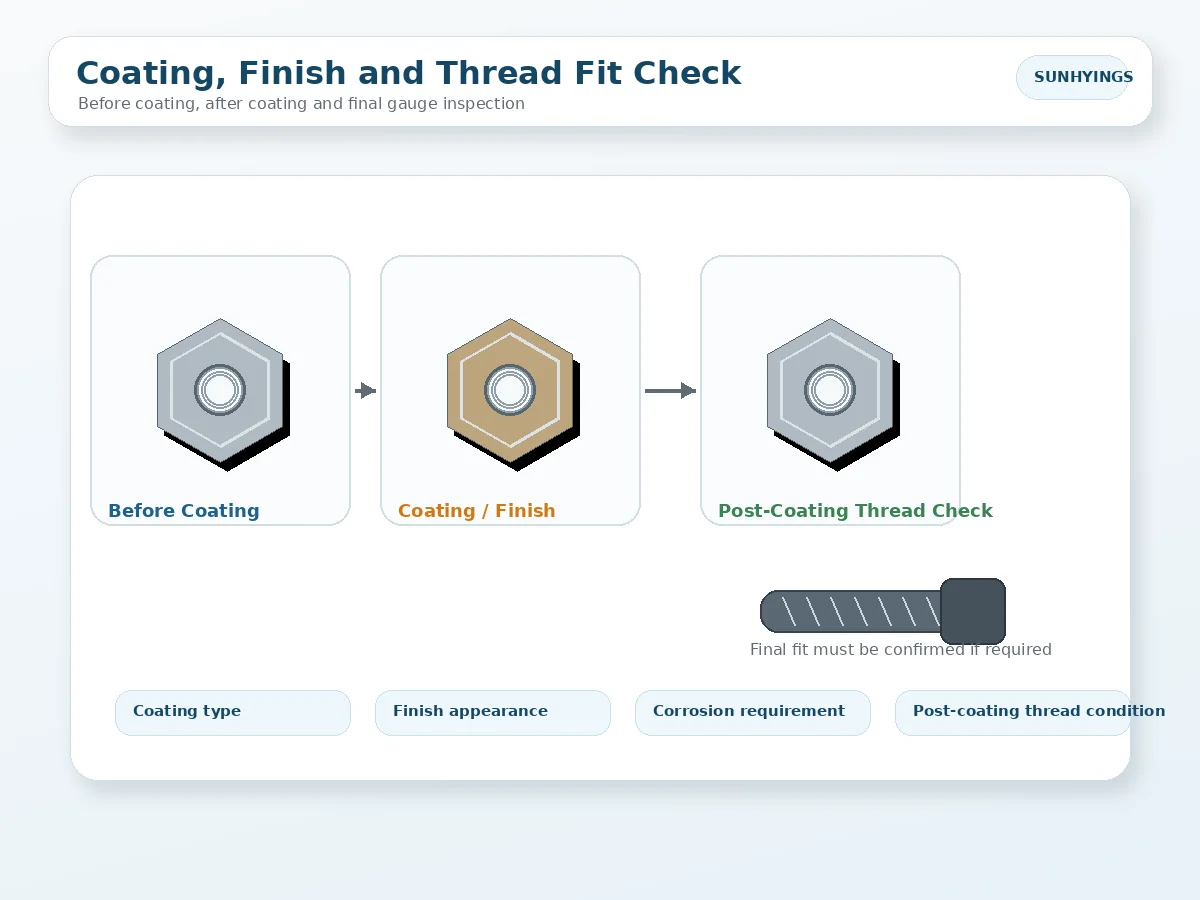The width and height of the screenshot is (1200, 900).
Task: Click the title 'Coating, Finish and Thread Fit Check'
Action: pos(408,73)
